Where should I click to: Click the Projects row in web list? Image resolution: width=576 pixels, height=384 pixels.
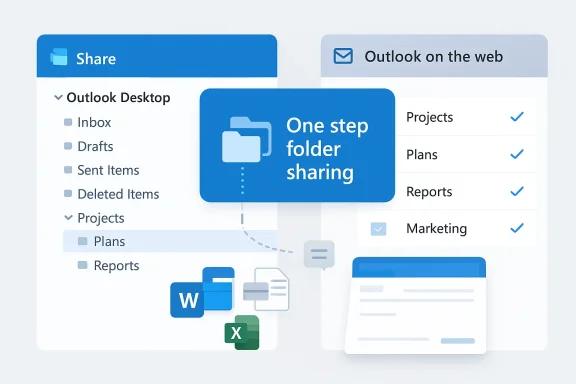[x=465, y=117]
